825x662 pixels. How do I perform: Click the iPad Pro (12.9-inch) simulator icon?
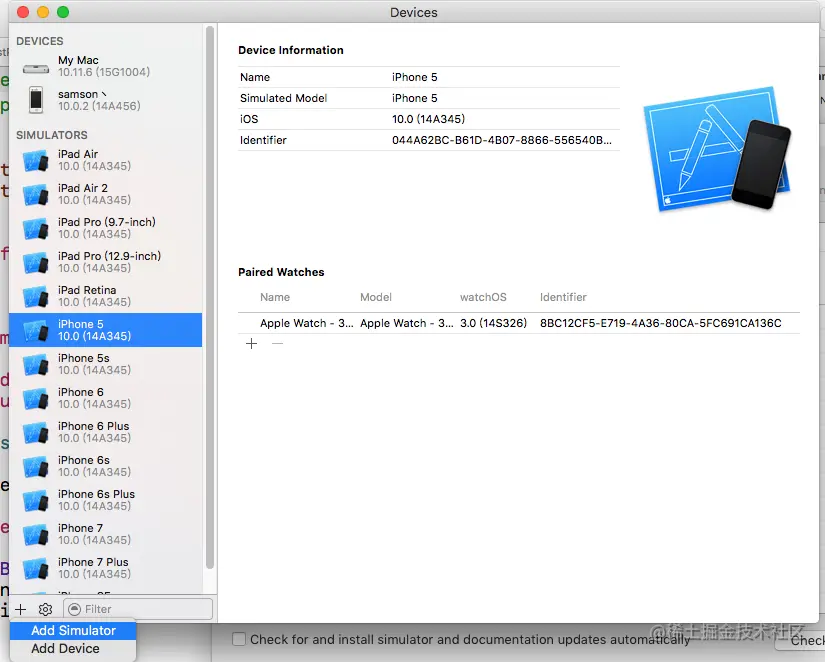(x=36, y=263)
